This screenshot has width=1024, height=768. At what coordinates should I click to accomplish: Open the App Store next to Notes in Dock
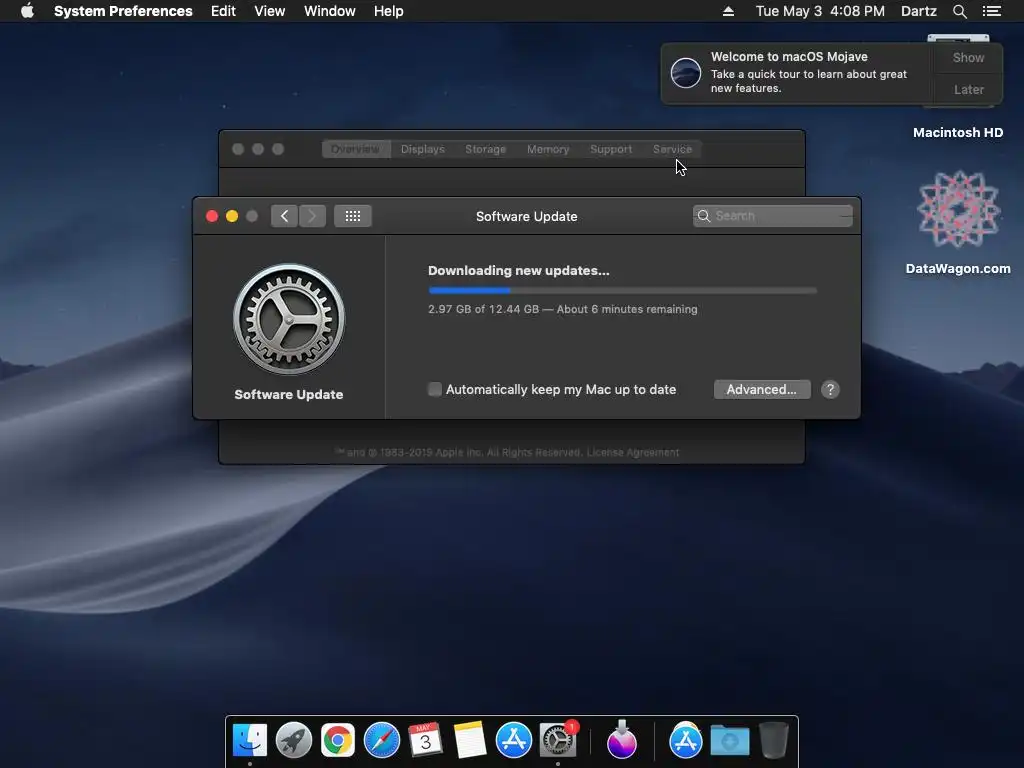(514, 741)
